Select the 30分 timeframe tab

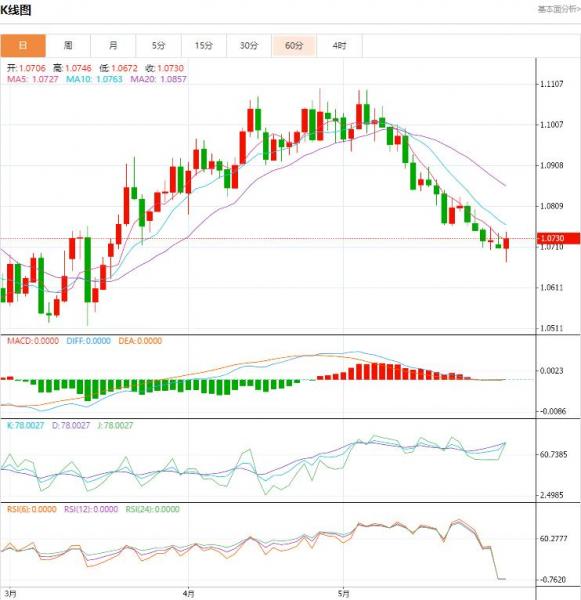click(249, 46)
